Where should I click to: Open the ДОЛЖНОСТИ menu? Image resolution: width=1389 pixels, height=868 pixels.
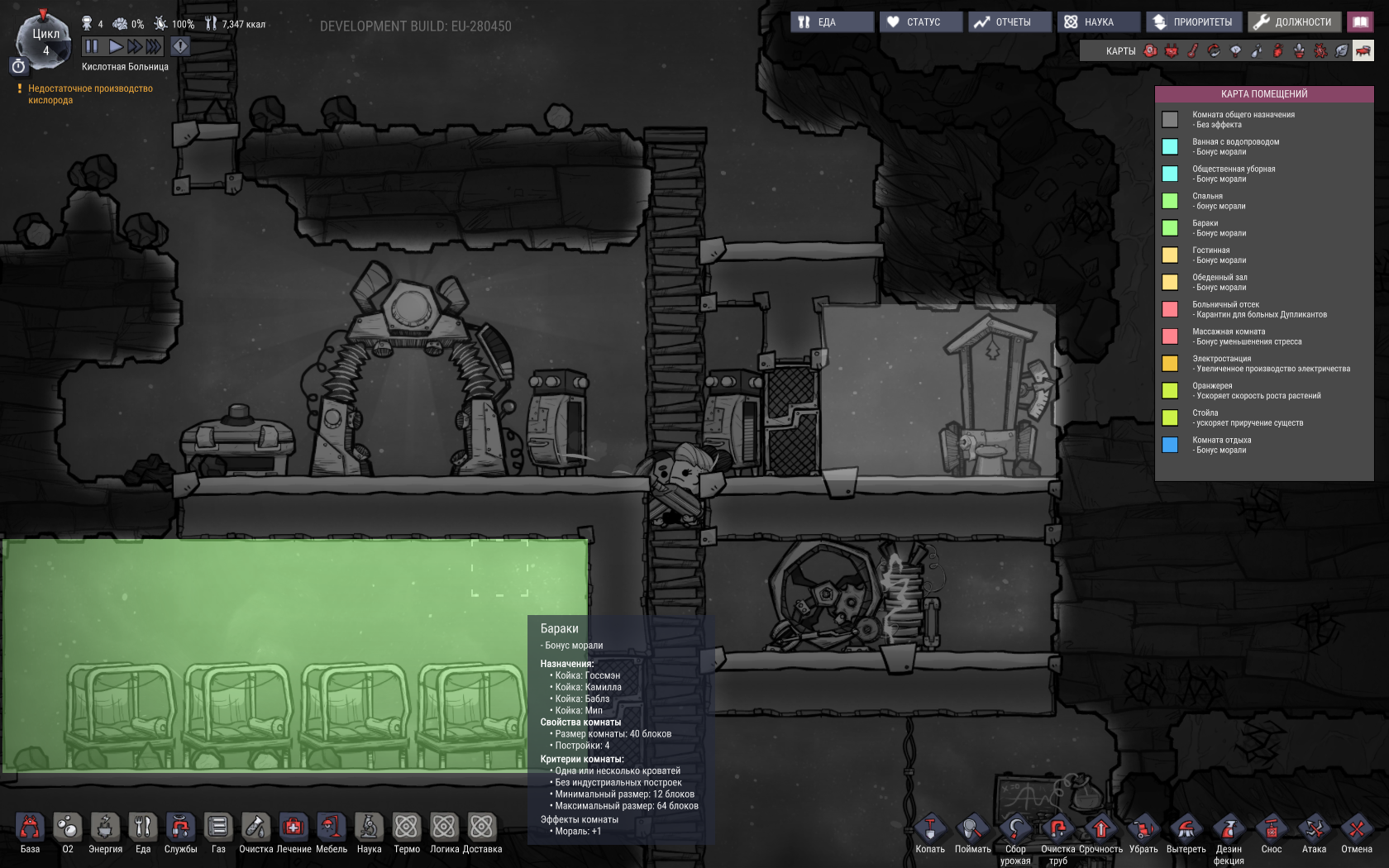[1295, 22]
